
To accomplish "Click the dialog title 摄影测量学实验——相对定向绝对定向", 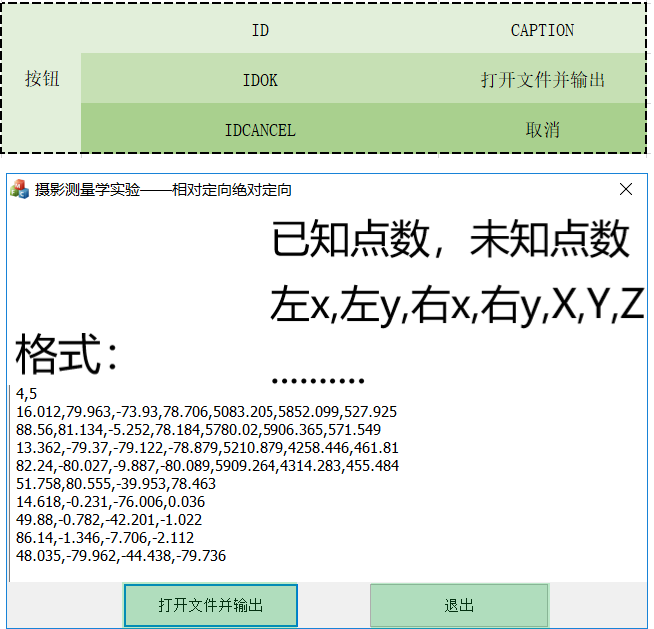I will tap(163, 190).
